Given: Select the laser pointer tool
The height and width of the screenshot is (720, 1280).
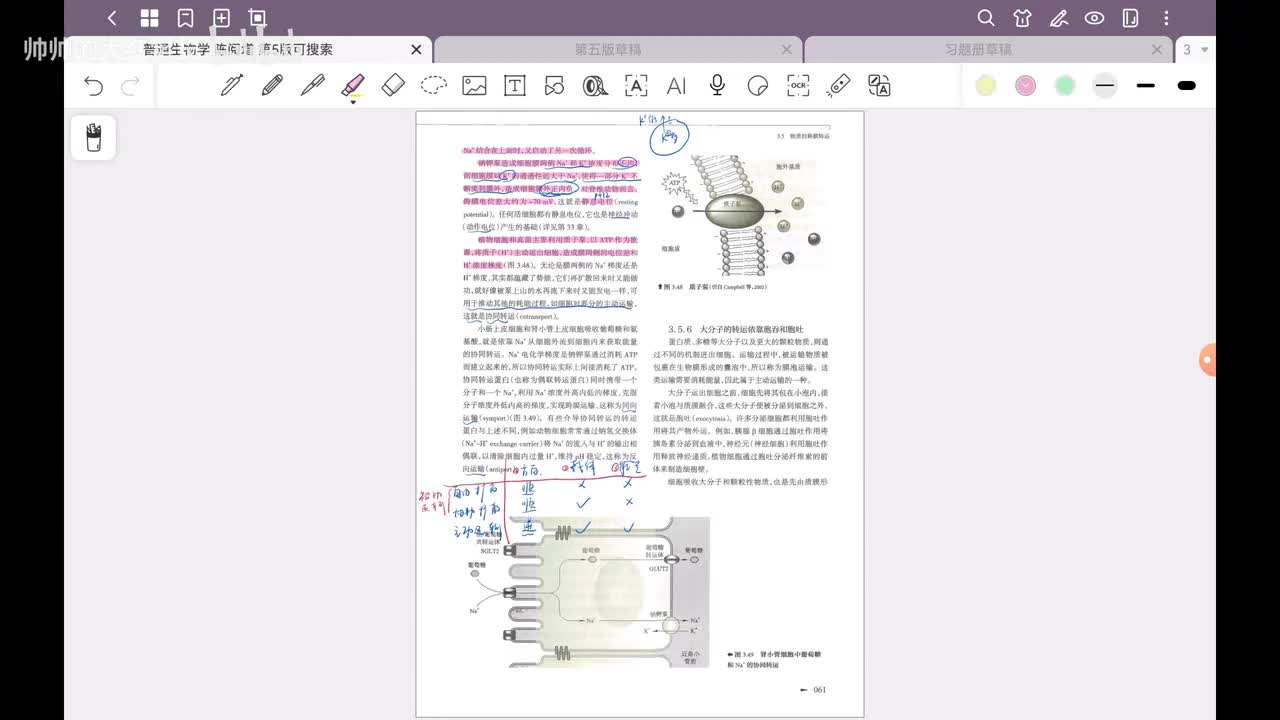Looking at the screenshot, I should pyautogui.click(x=839, y=85).
